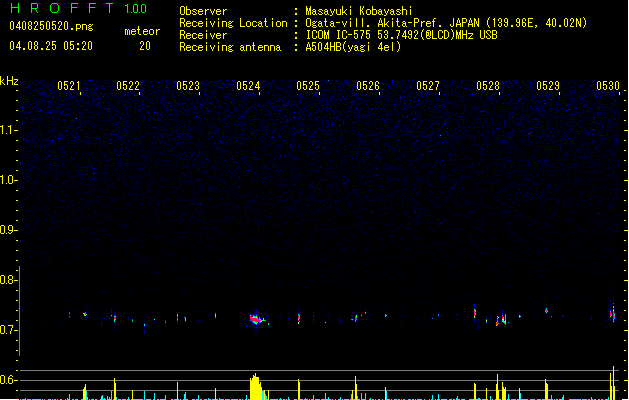Click the kHz axis unit label
The image size is (629, 400).
pos(9,81)
